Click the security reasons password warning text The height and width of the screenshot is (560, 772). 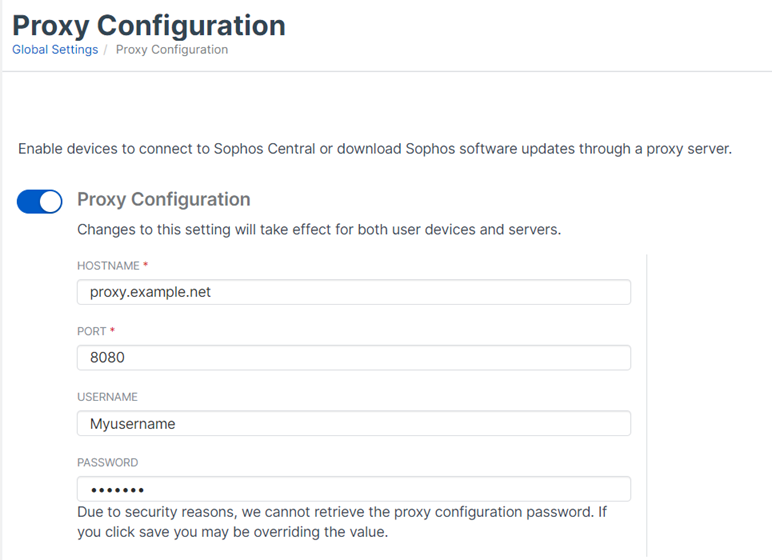(340, 522)
